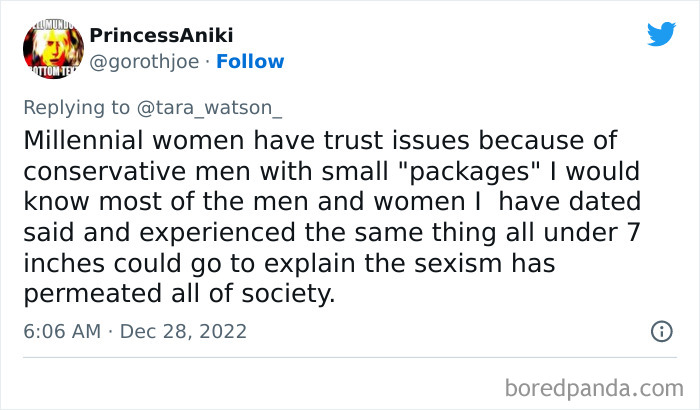Open PrincessAniki's profile avatar
This screenshot has height=410, width=700.
47,47
